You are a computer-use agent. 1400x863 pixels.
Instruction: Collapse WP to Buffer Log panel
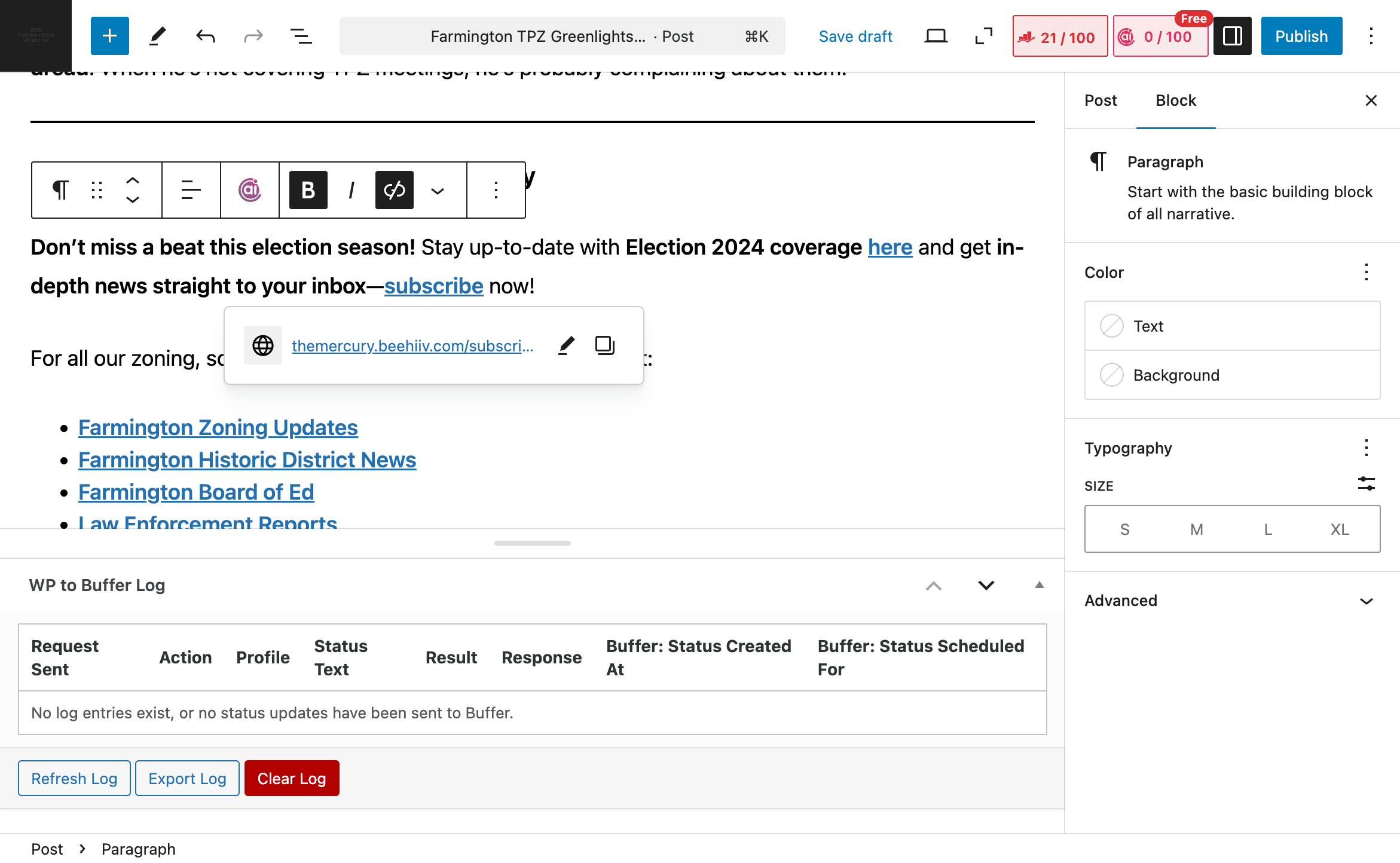click(1040, 585)
